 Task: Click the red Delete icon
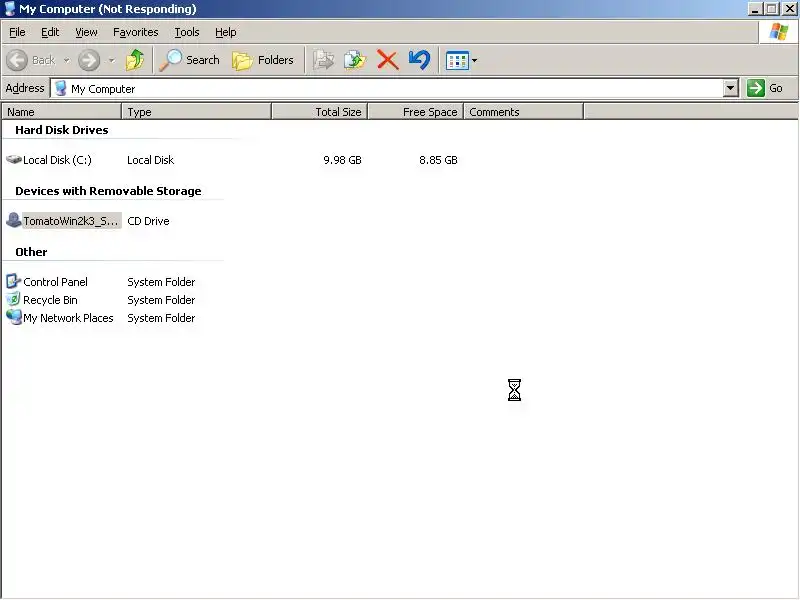click(388, 60)
